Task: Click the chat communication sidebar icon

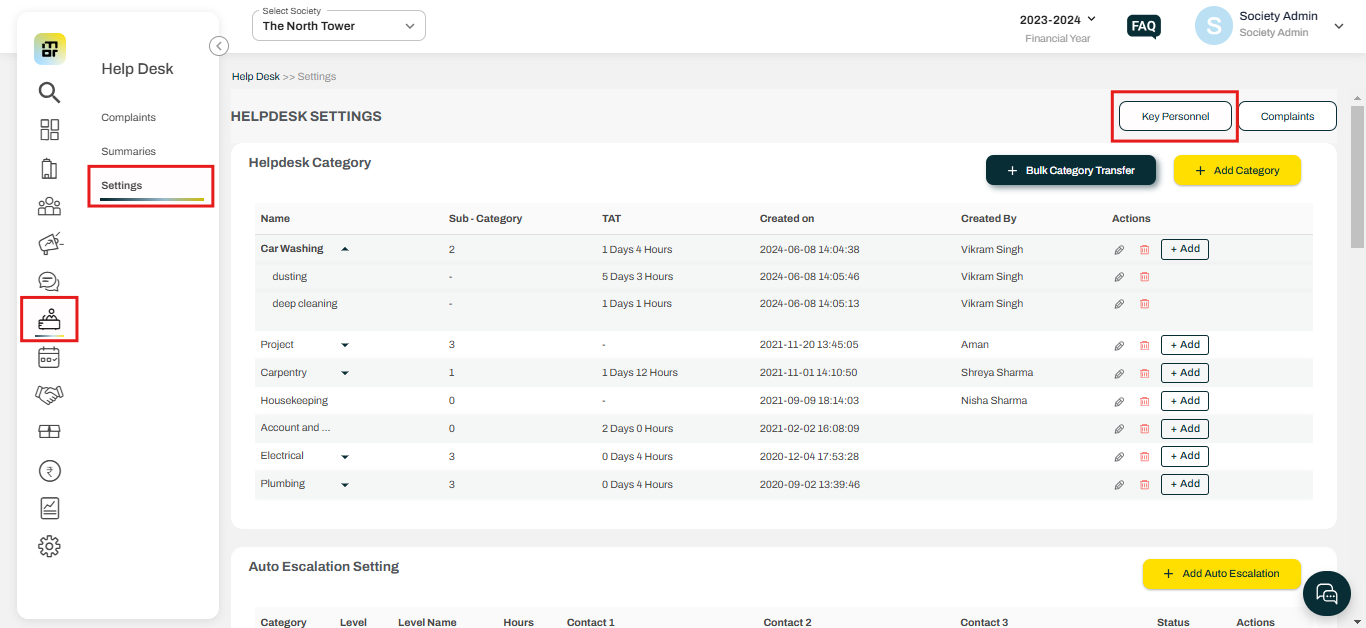Action: click(49, 281)
